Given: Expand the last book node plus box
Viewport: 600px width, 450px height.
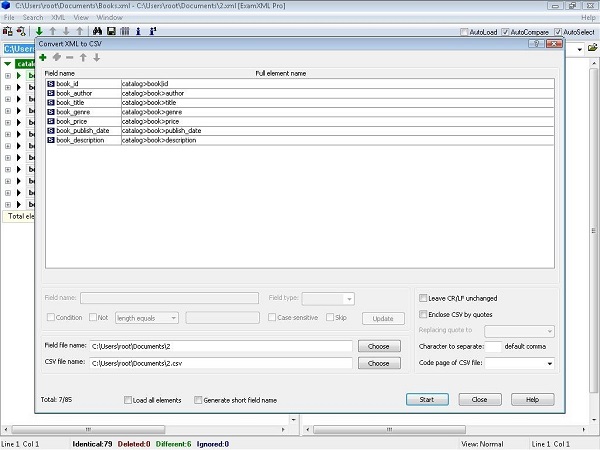Looking at the screenshot, I should click(8, 204).
